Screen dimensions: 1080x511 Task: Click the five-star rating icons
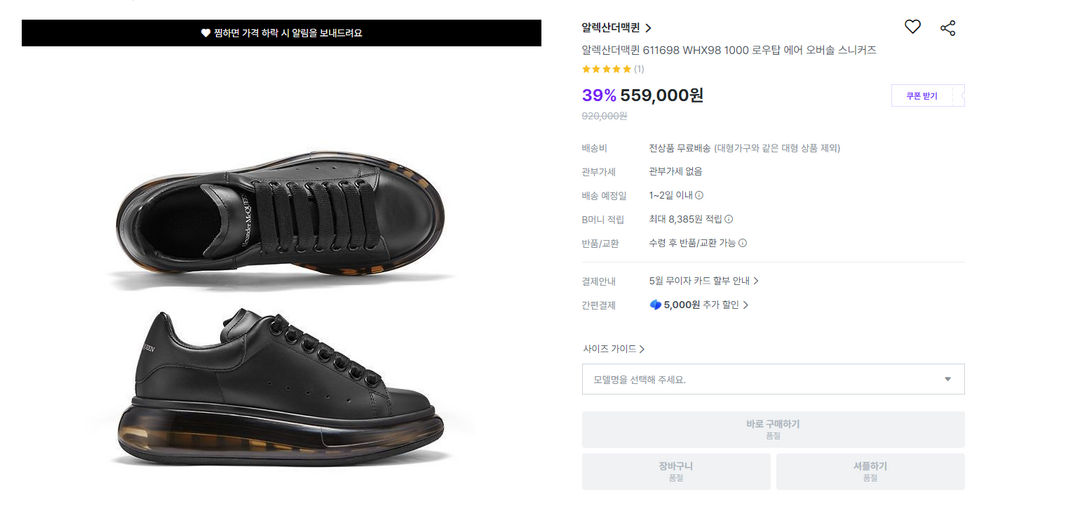pyautogui.click(x=606, y=69)
